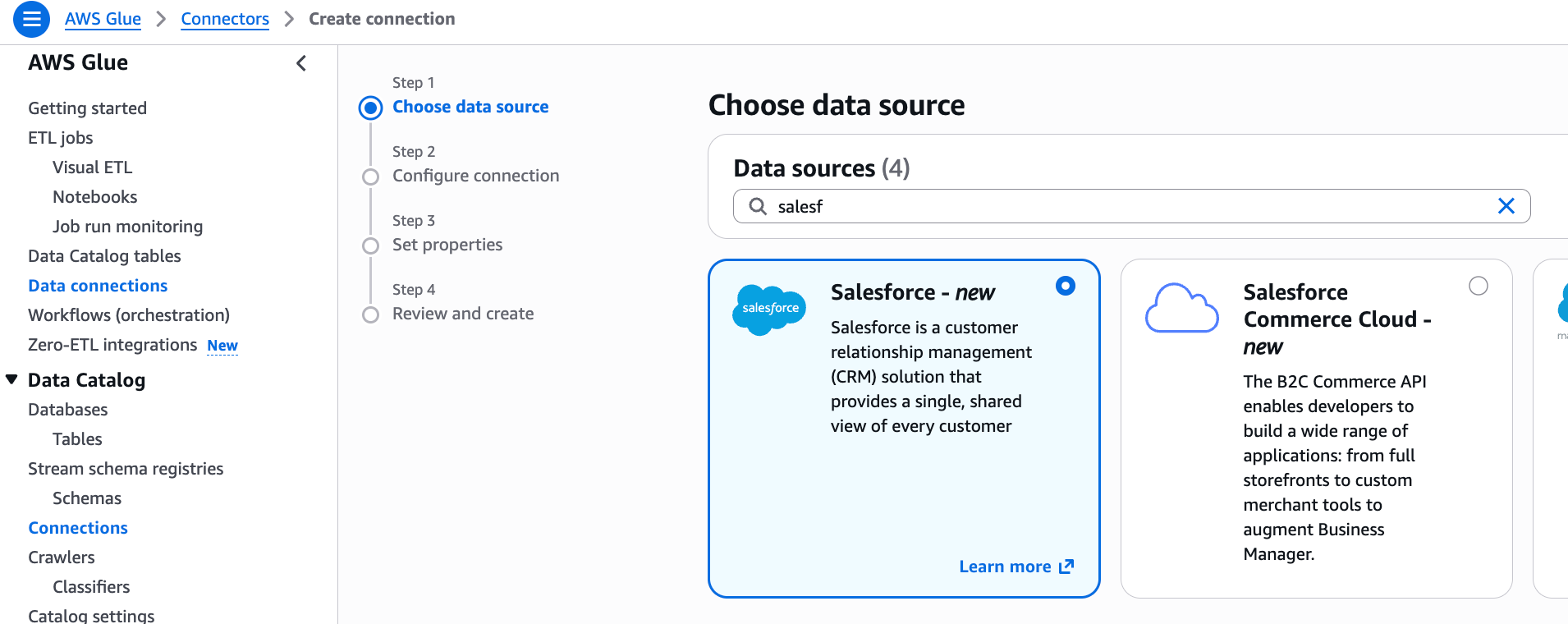The width and height of the screenshot is (1568, 624).
Task: Navigate to the Crawlers page
Action: pyautogui.click(x=62, y=557)
